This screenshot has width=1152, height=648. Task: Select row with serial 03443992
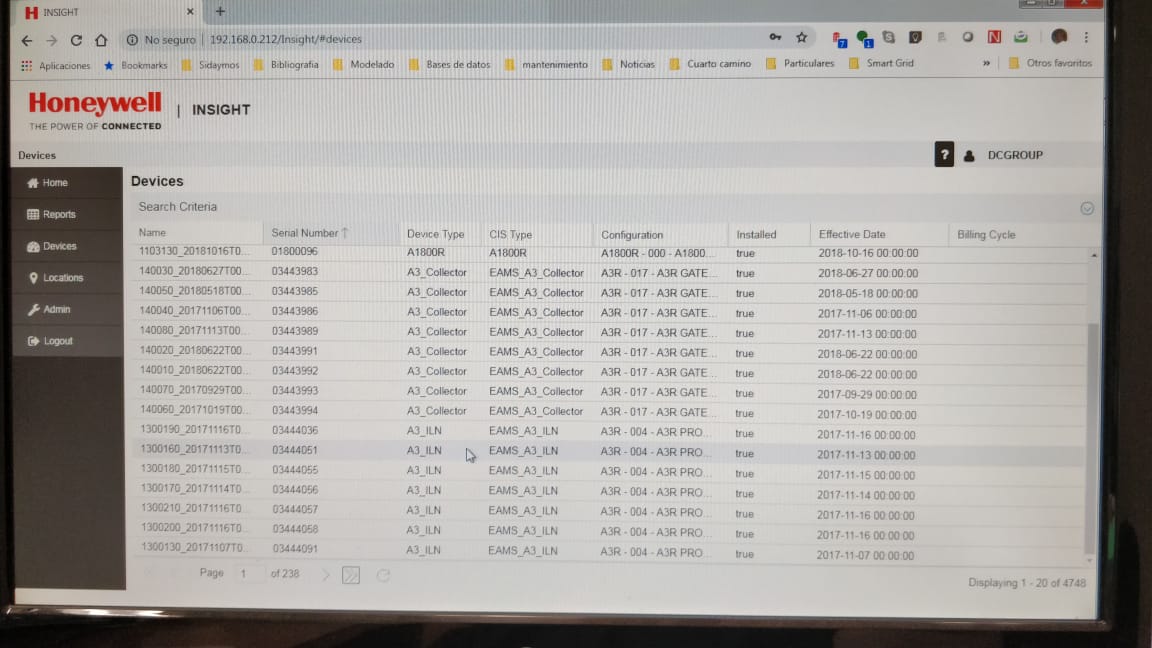point(609,372)
